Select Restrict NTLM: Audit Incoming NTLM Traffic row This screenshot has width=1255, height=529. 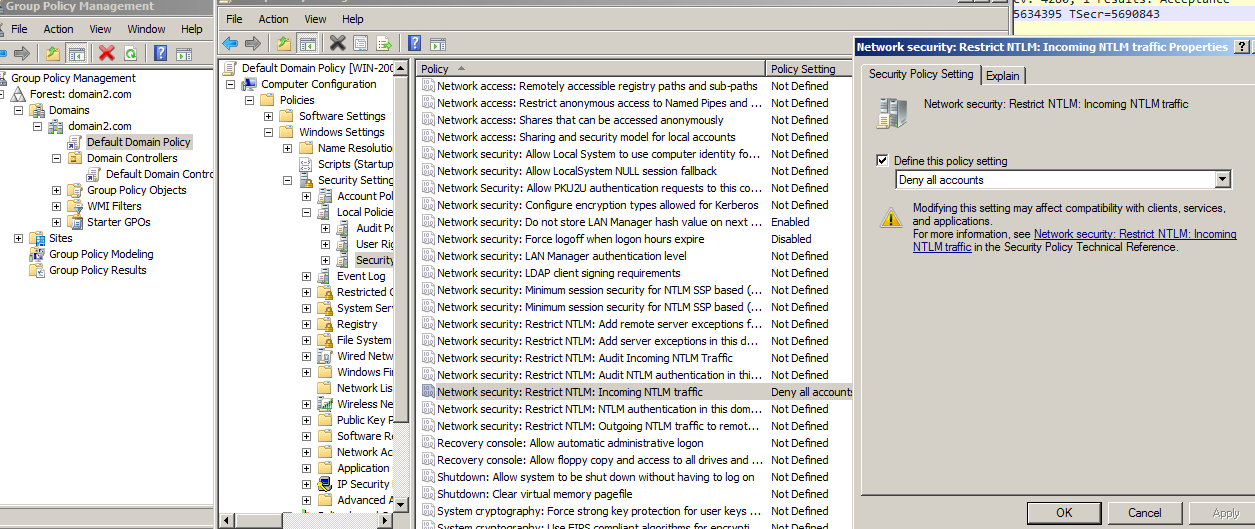[635, 358]
